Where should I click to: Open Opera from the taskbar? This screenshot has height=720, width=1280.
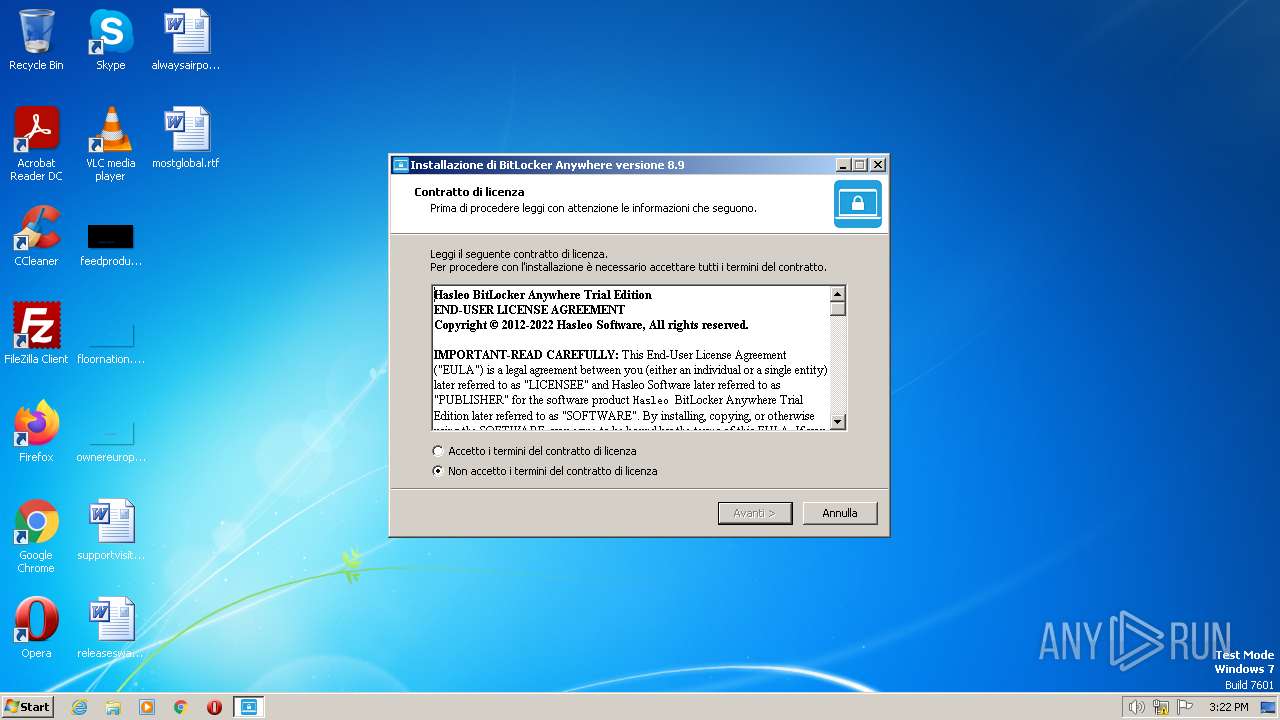click(x=214, y=707)
